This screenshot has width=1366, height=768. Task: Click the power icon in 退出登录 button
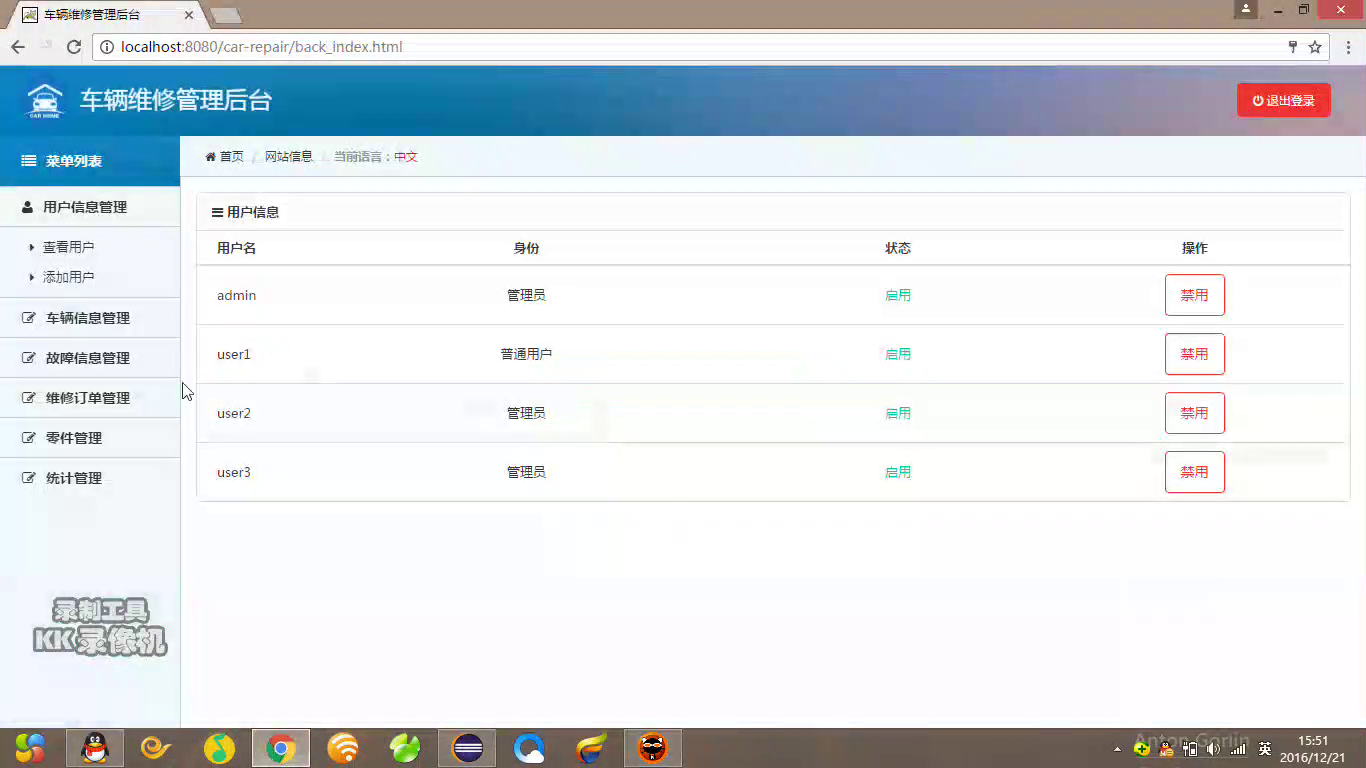point(1258,101)
